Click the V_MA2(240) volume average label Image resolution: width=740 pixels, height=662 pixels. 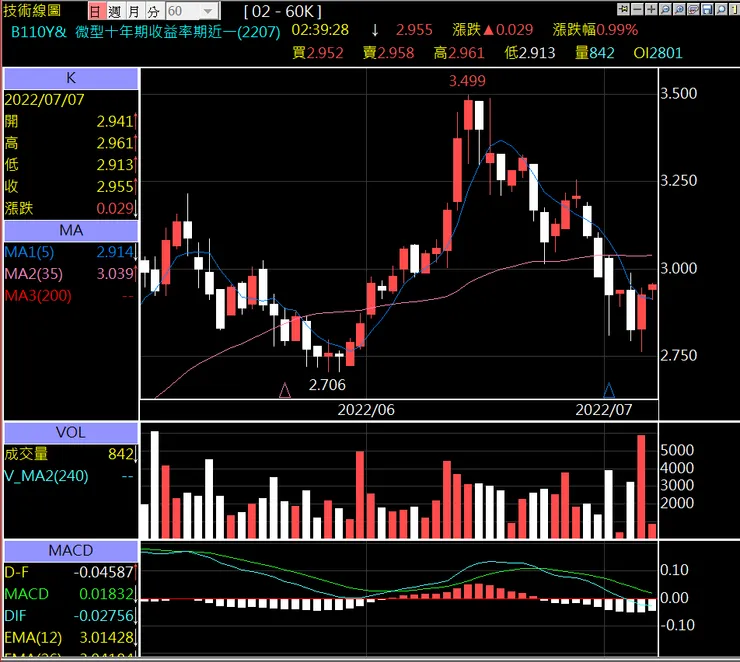(x=46, y=476)
